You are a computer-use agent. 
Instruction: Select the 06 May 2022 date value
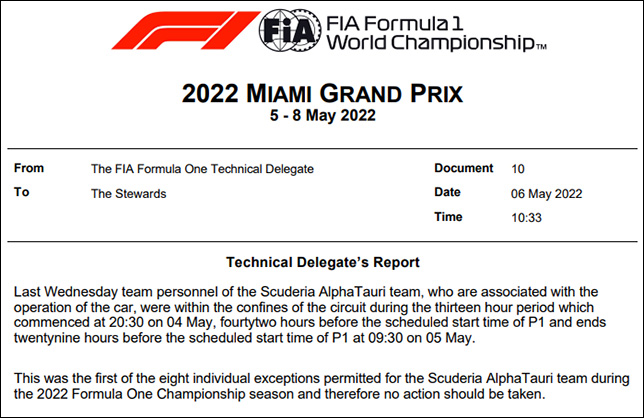547,193
